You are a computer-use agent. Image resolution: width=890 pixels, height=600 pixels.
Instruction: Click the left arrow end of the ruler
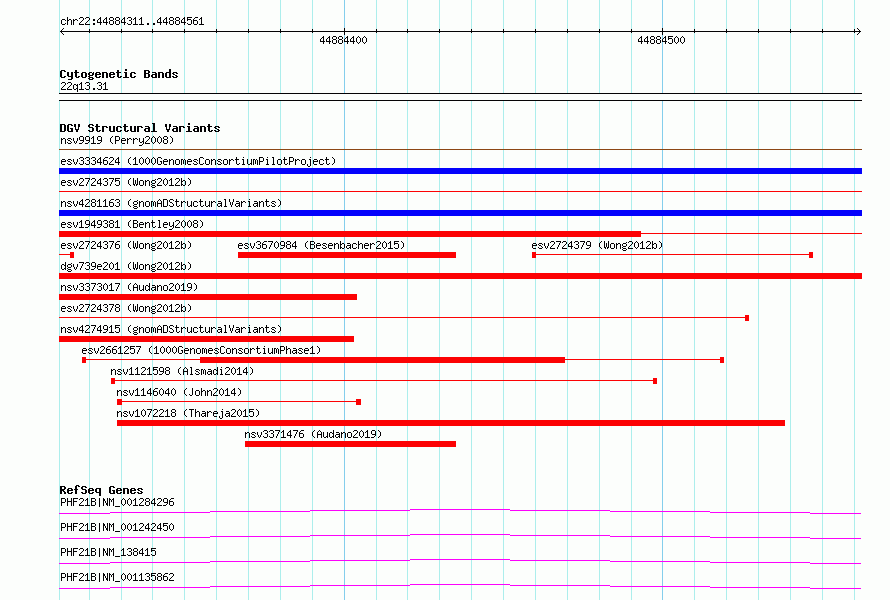coord(62,31)
